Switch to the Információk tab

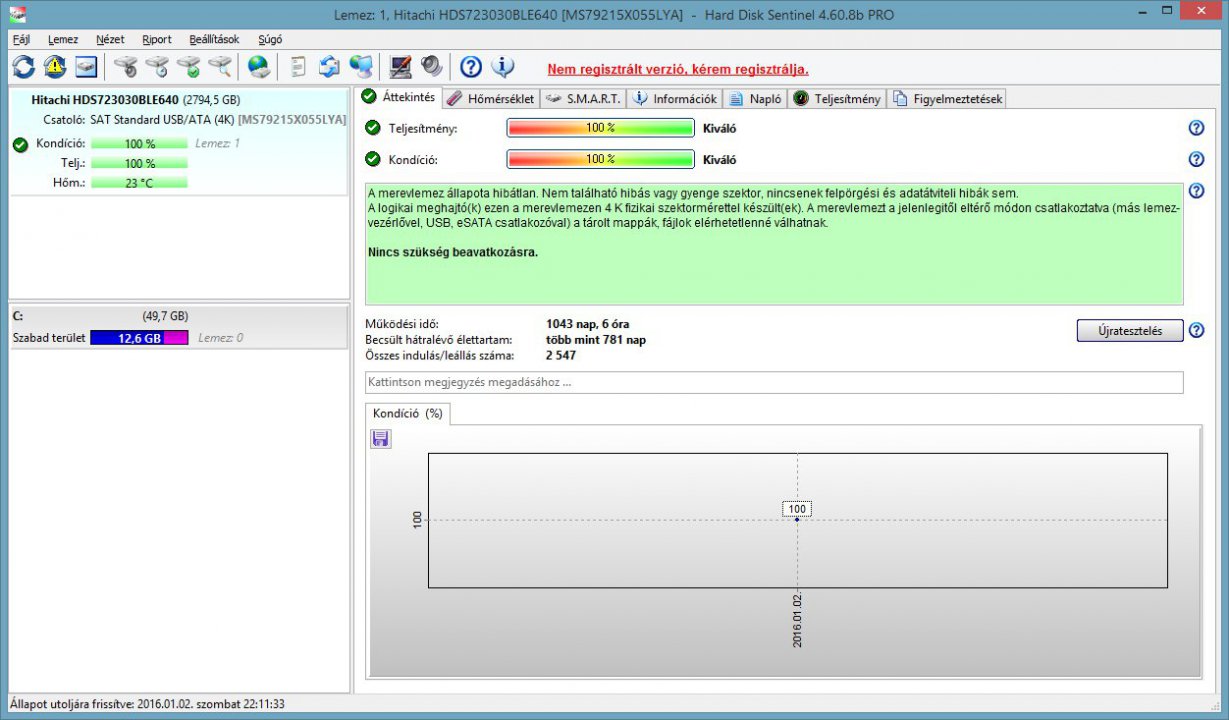675,98
